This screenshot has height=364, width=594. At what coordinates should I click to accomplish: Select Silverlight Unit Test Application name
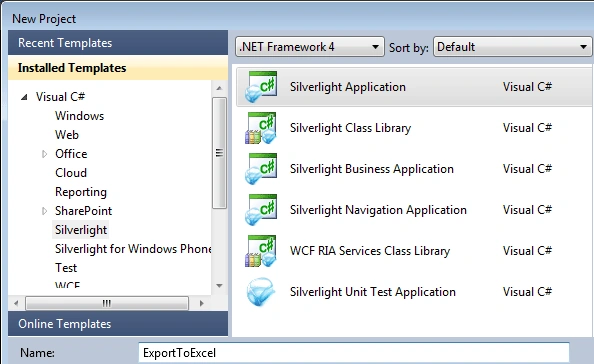click(373, 292)
